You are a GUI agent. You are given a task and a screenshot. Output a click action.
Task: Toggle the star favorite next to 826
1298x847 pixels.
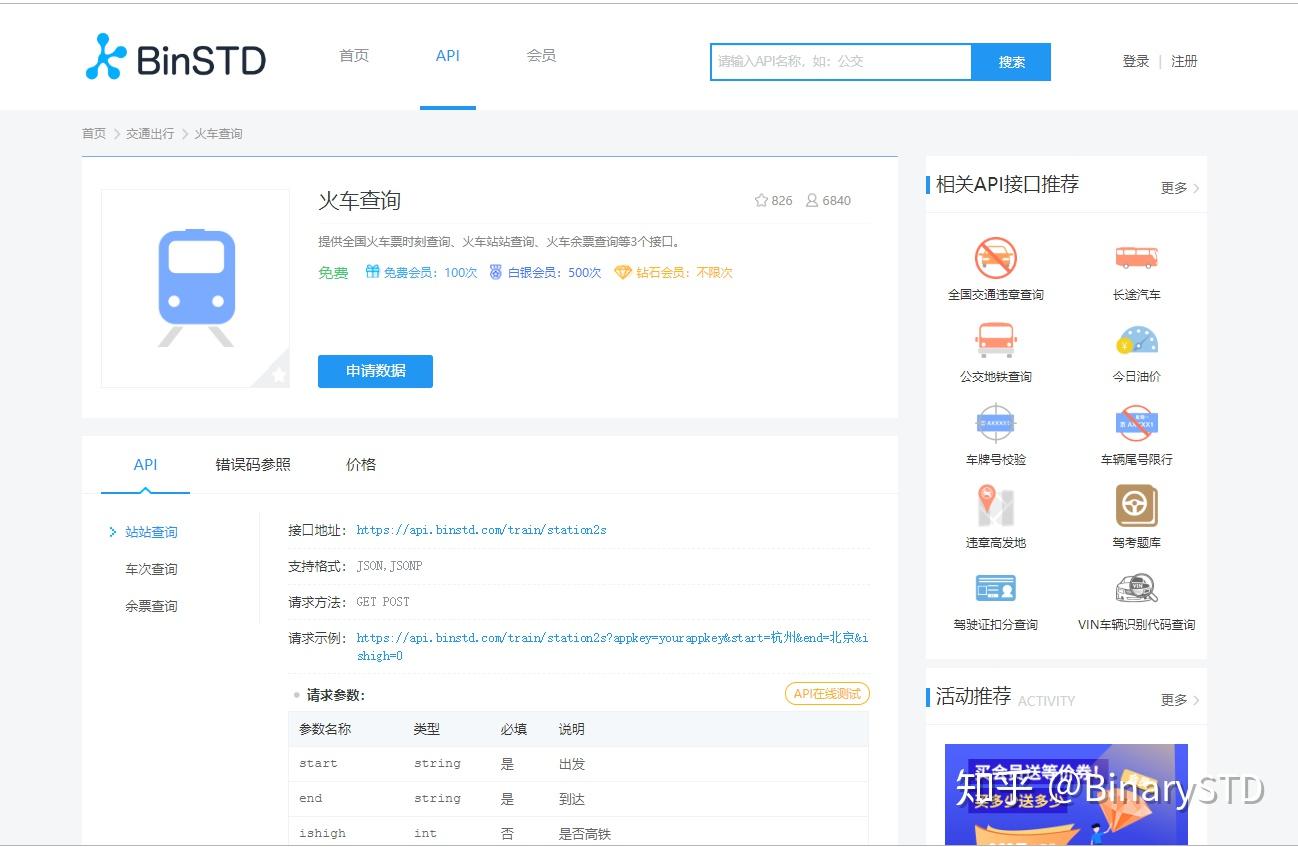761,200
